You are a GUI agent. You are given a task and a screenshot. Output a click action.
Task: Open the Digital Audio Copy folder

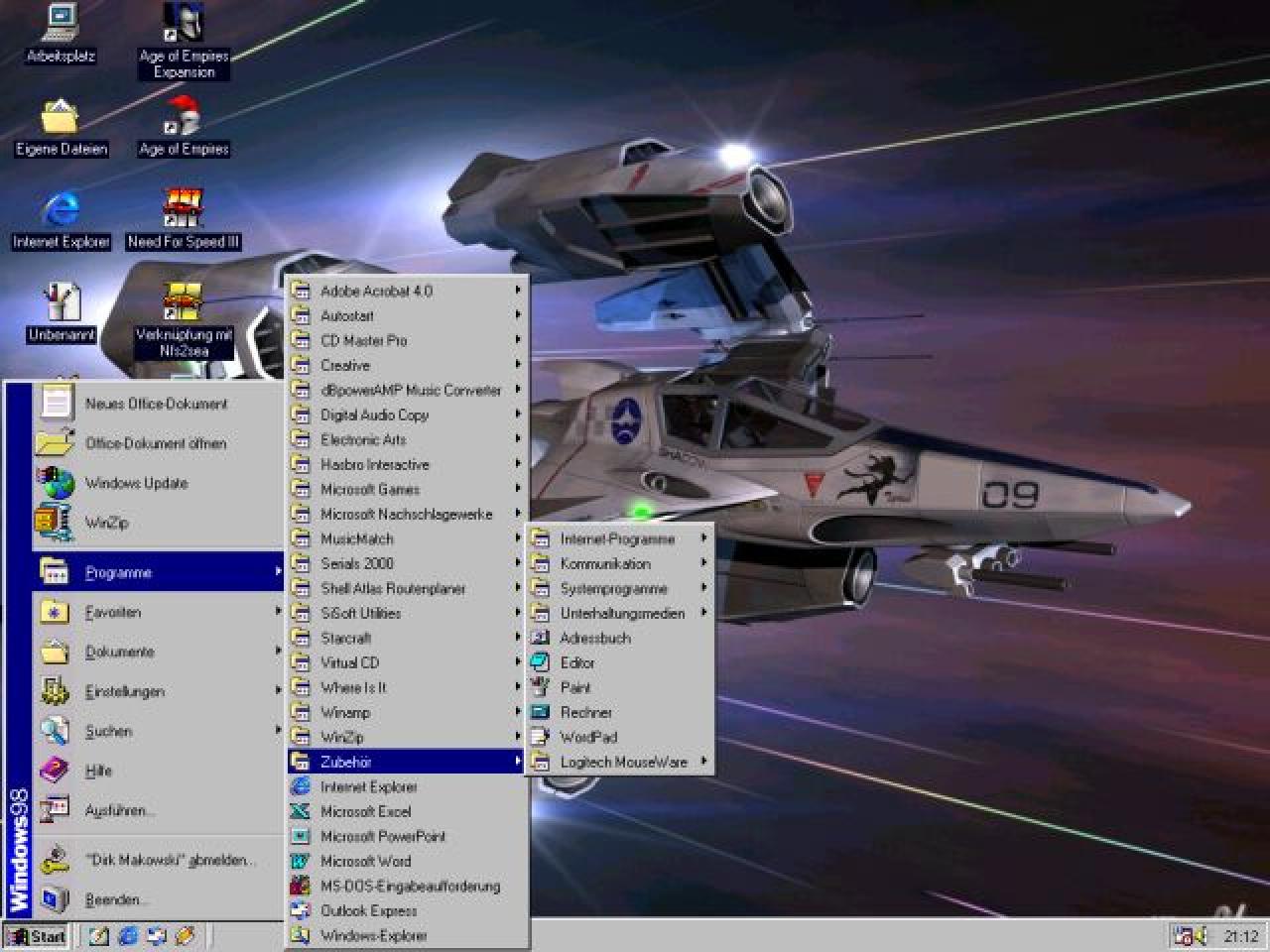click(x=407, y=415)
